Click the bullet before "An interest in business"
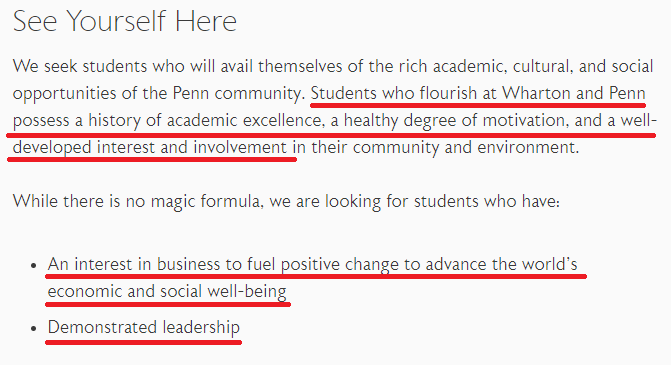 pos(34,266)
